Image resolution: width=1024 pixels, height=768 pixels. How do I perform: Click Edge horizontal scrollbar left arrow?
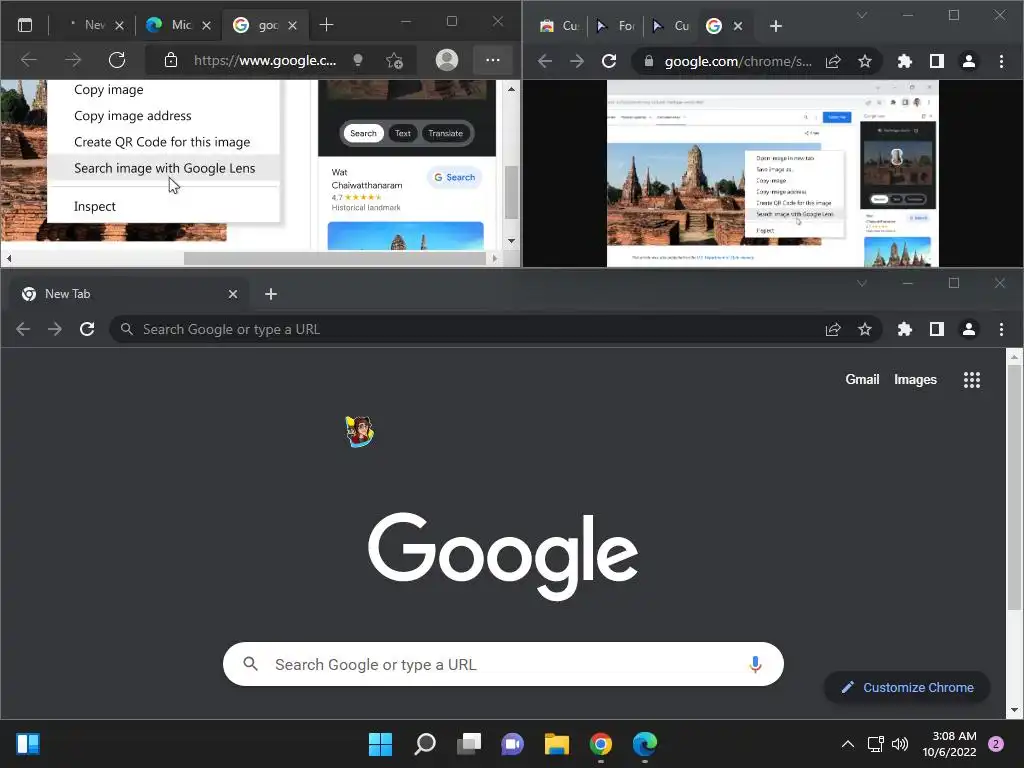point(8,259)
